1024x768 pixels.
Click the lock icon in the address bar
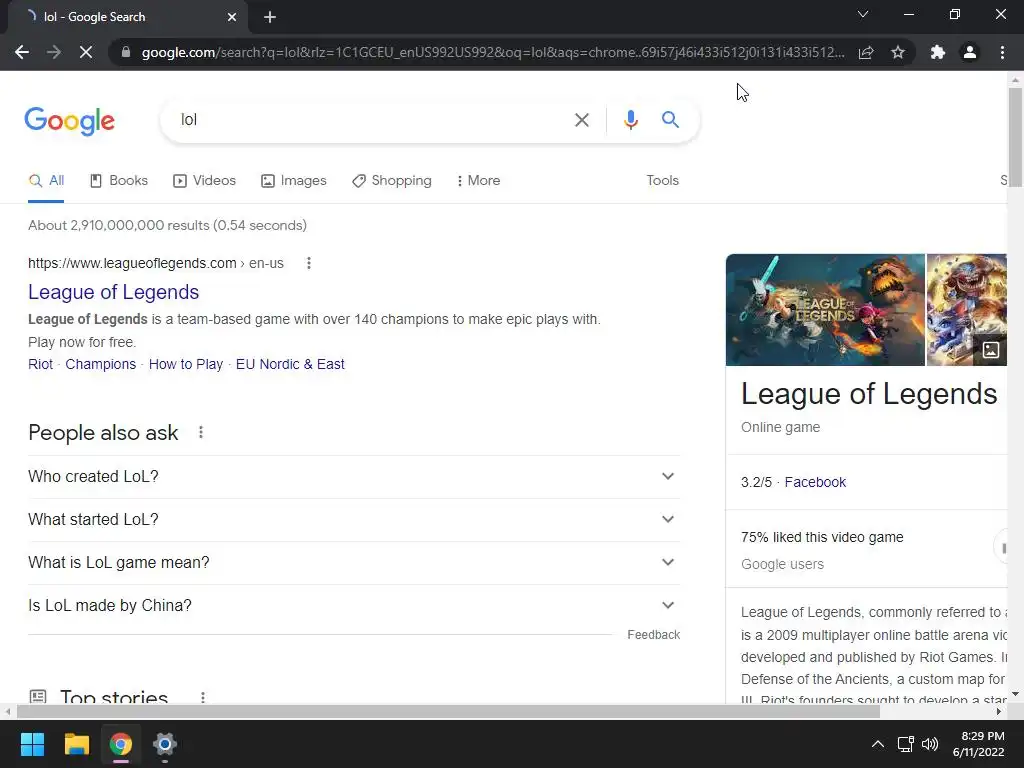[126, 52]
